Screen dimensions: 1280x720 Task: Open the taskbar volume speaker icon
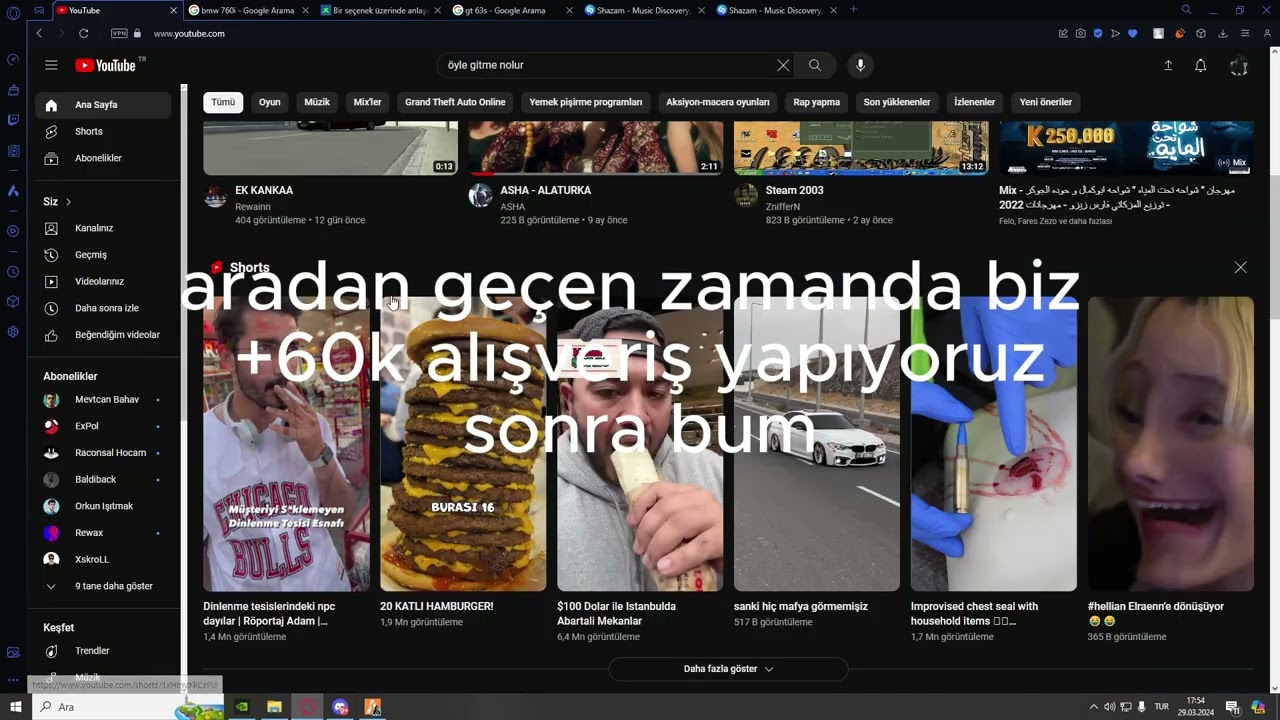1109,707
